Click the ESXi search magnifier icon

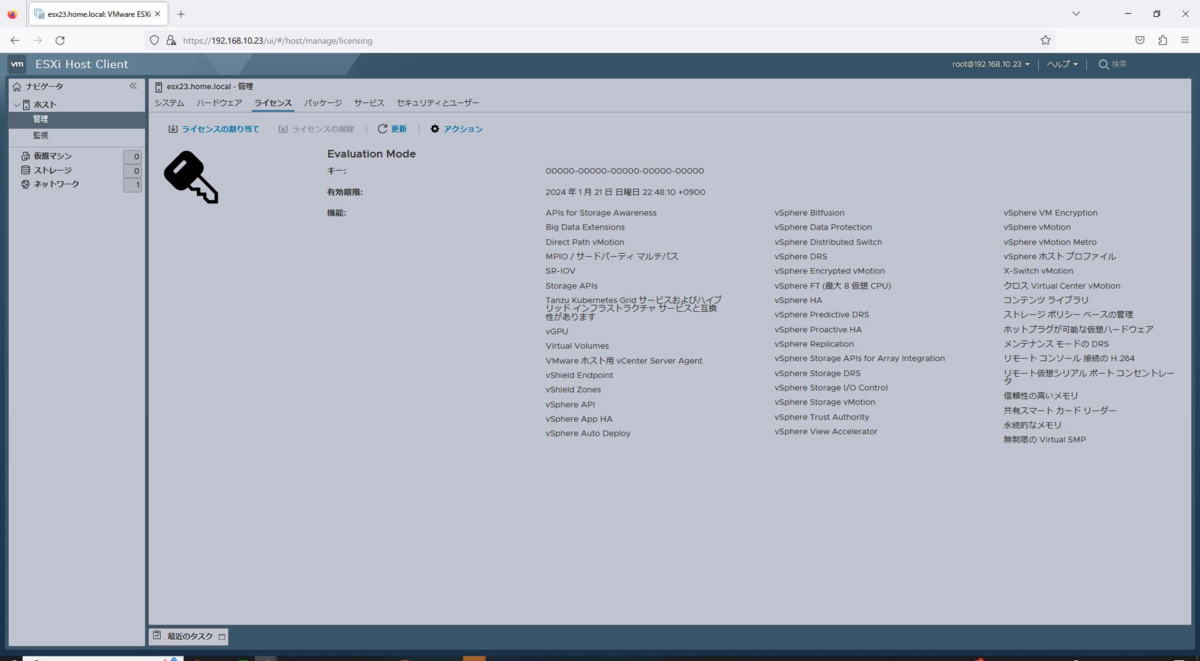(x=1104, y=64)
